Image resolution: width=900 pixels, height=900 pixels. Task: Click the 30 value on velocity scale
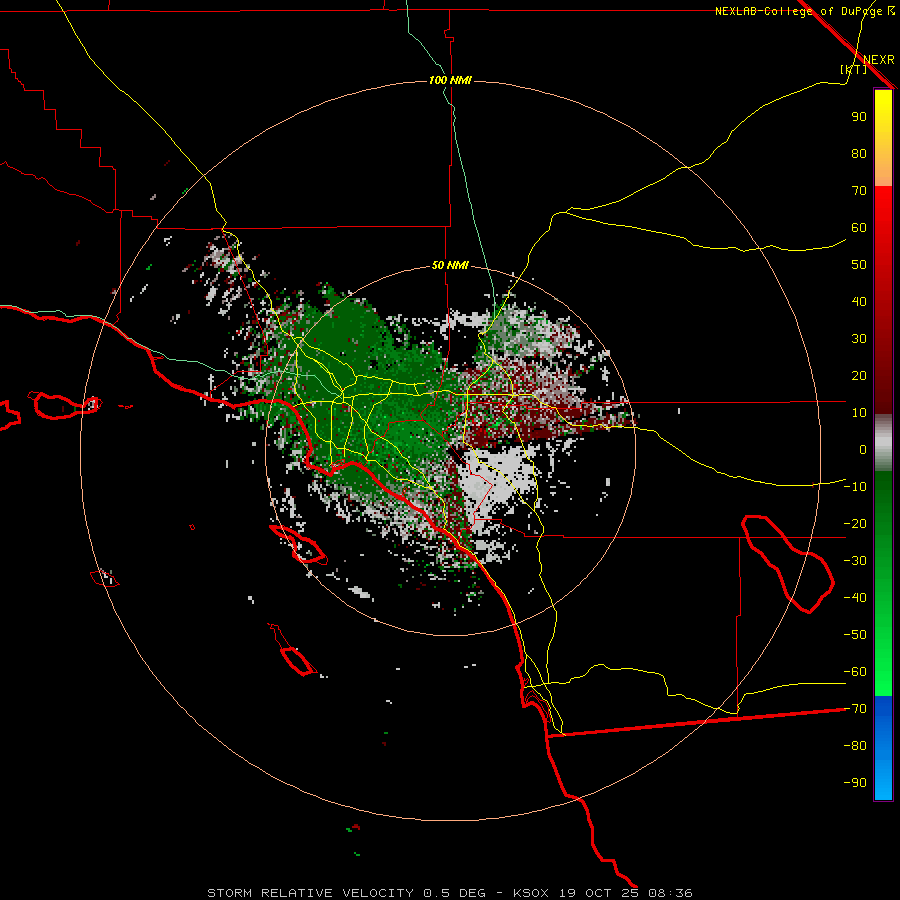[859, 339]
